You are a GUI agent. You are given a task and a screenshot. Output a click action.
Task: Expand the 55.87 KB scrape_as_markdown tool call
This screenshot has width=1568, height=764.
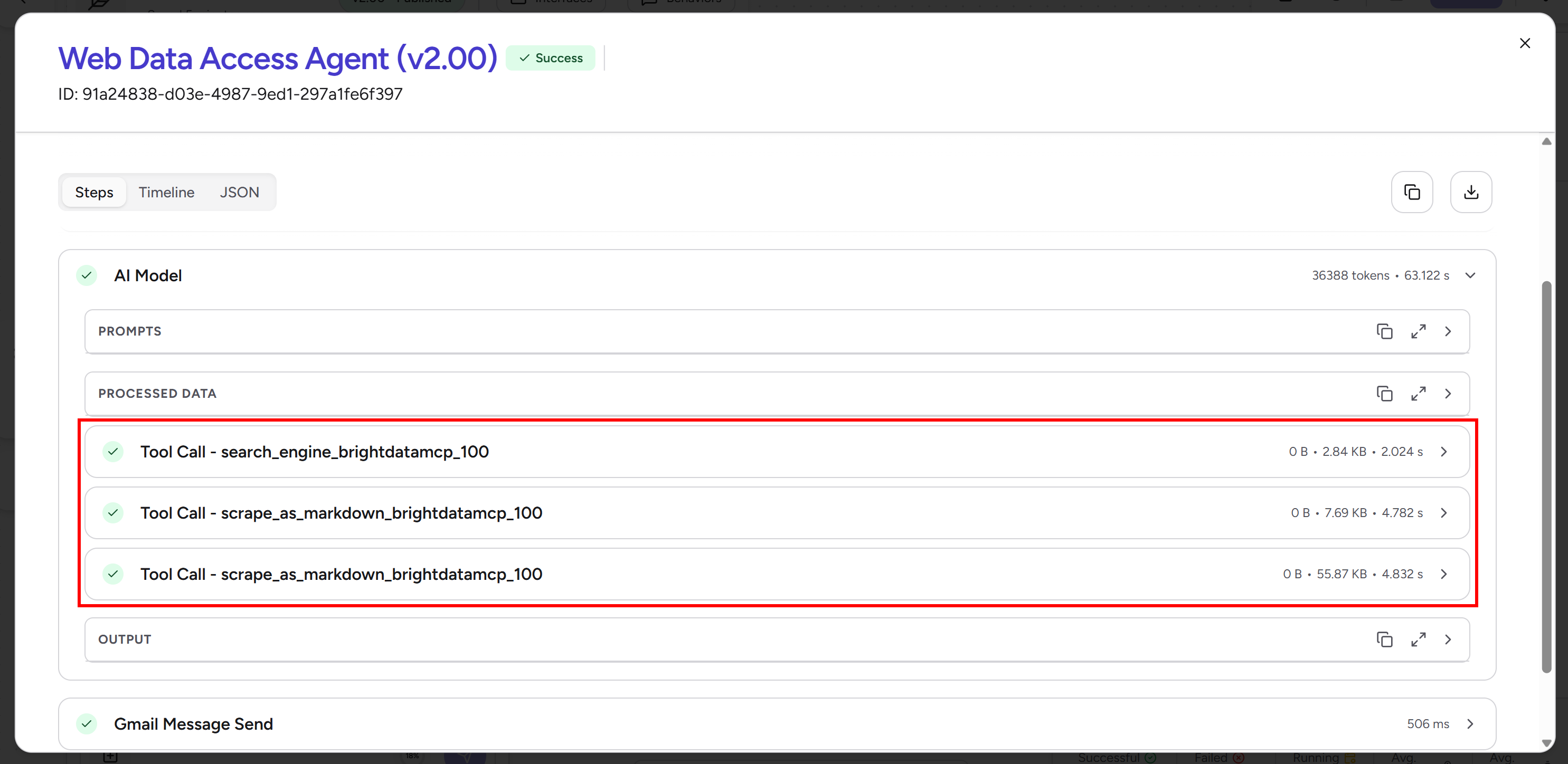point(1444,574)
